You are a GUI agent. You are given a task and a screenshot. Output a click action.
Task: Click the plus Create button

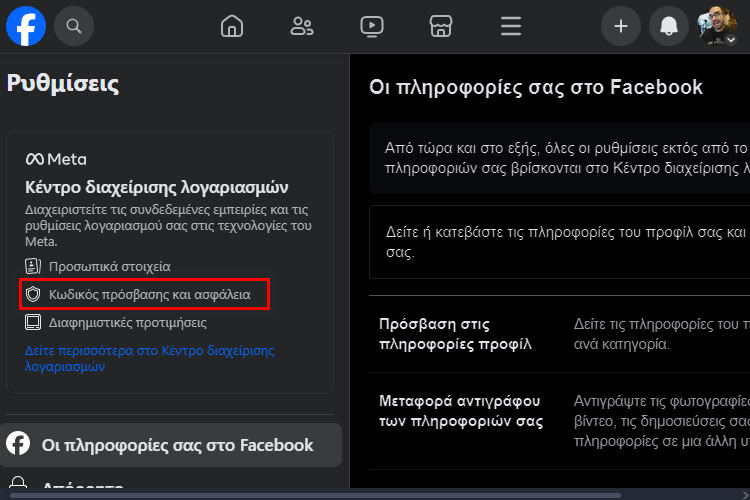621,26
